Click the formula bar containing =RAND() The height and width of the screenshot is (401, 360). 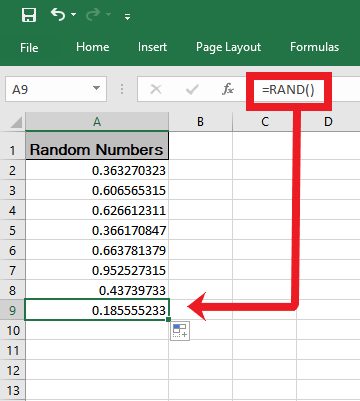(288, 90)
